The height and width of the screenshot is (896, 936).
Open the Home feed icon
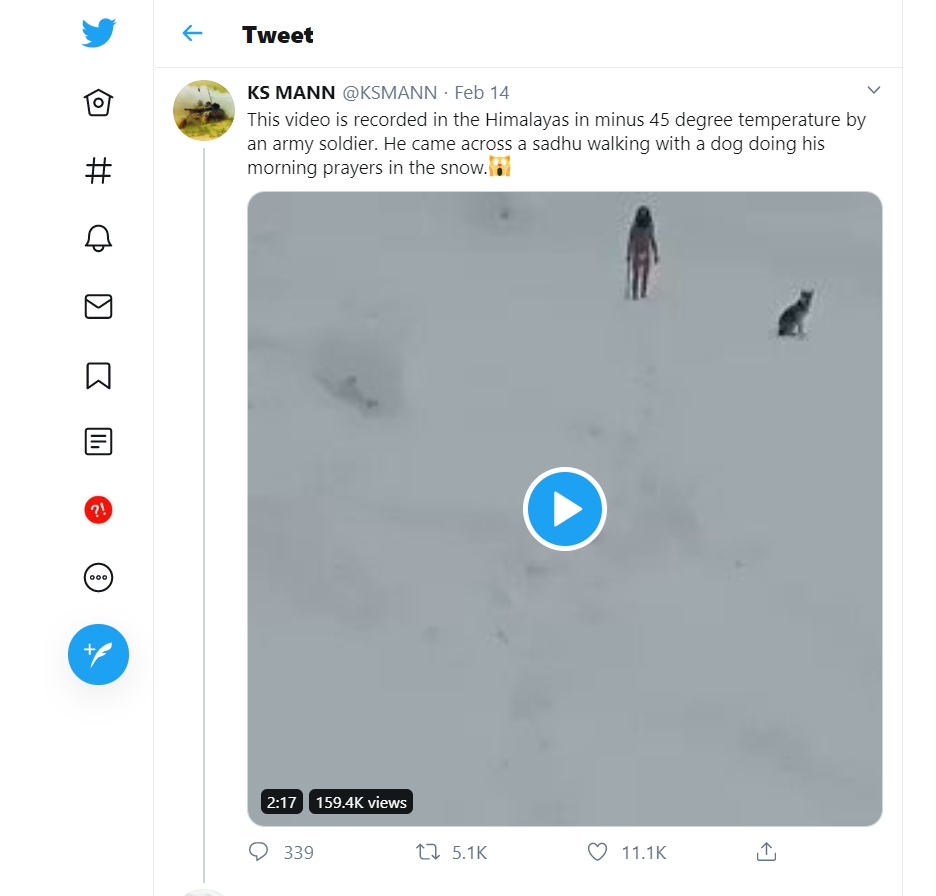[x=97, y=102]
